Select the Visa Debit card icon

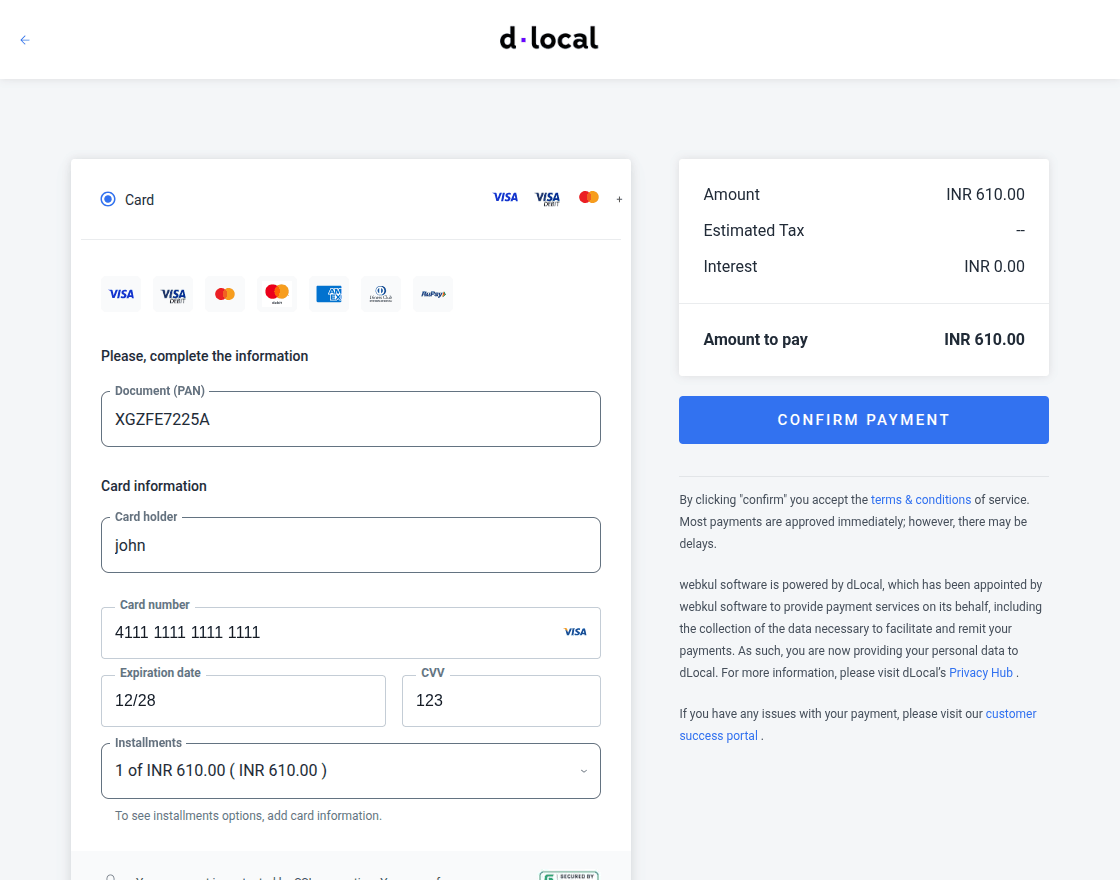pyautogui.click(x=173, y=293)
